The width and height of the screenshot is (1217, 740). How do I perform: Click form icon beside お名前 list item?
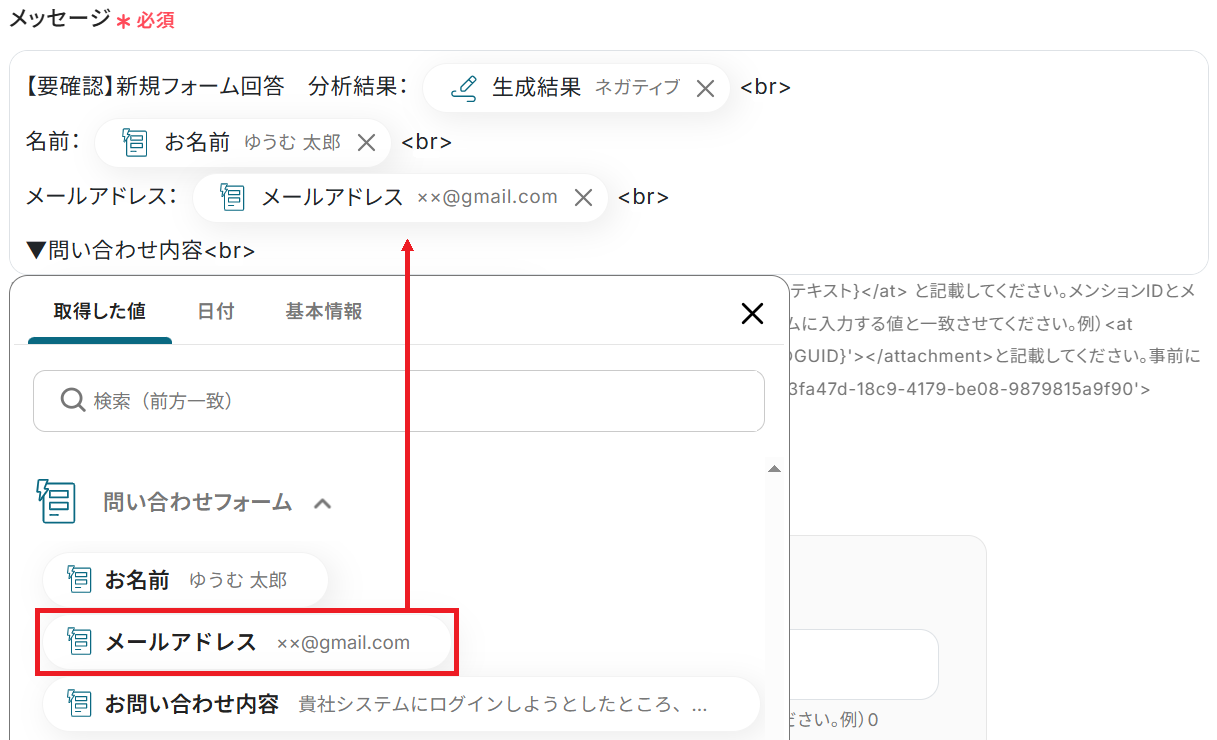79,579
